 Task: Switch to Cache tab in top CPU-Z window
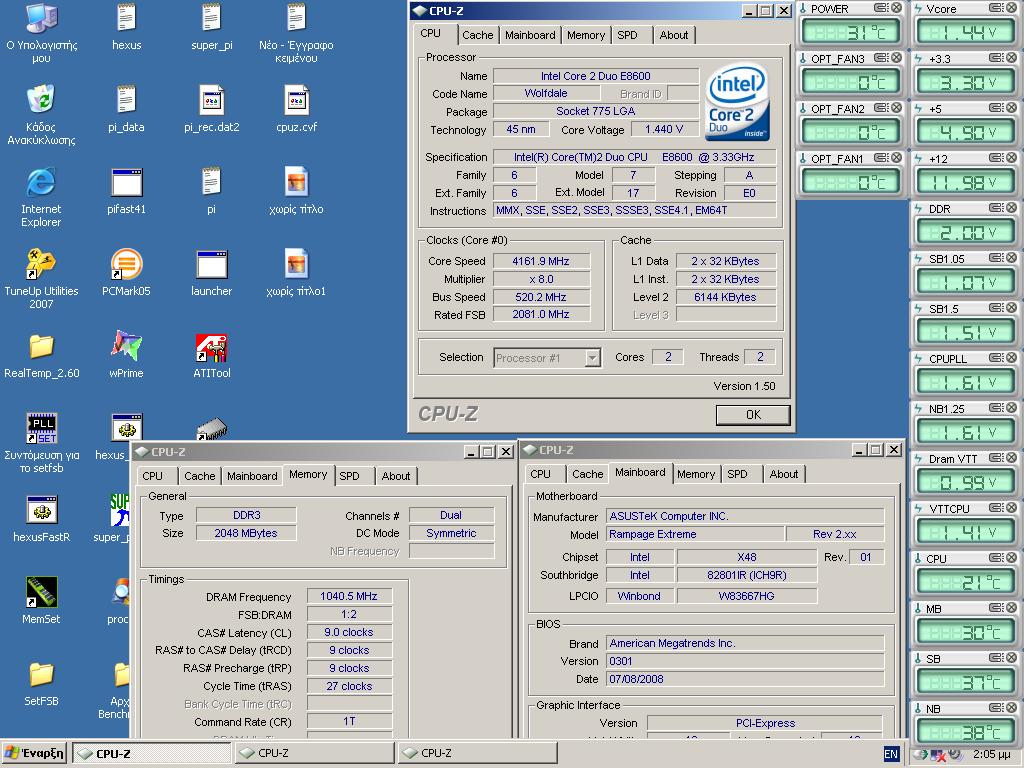477,35
